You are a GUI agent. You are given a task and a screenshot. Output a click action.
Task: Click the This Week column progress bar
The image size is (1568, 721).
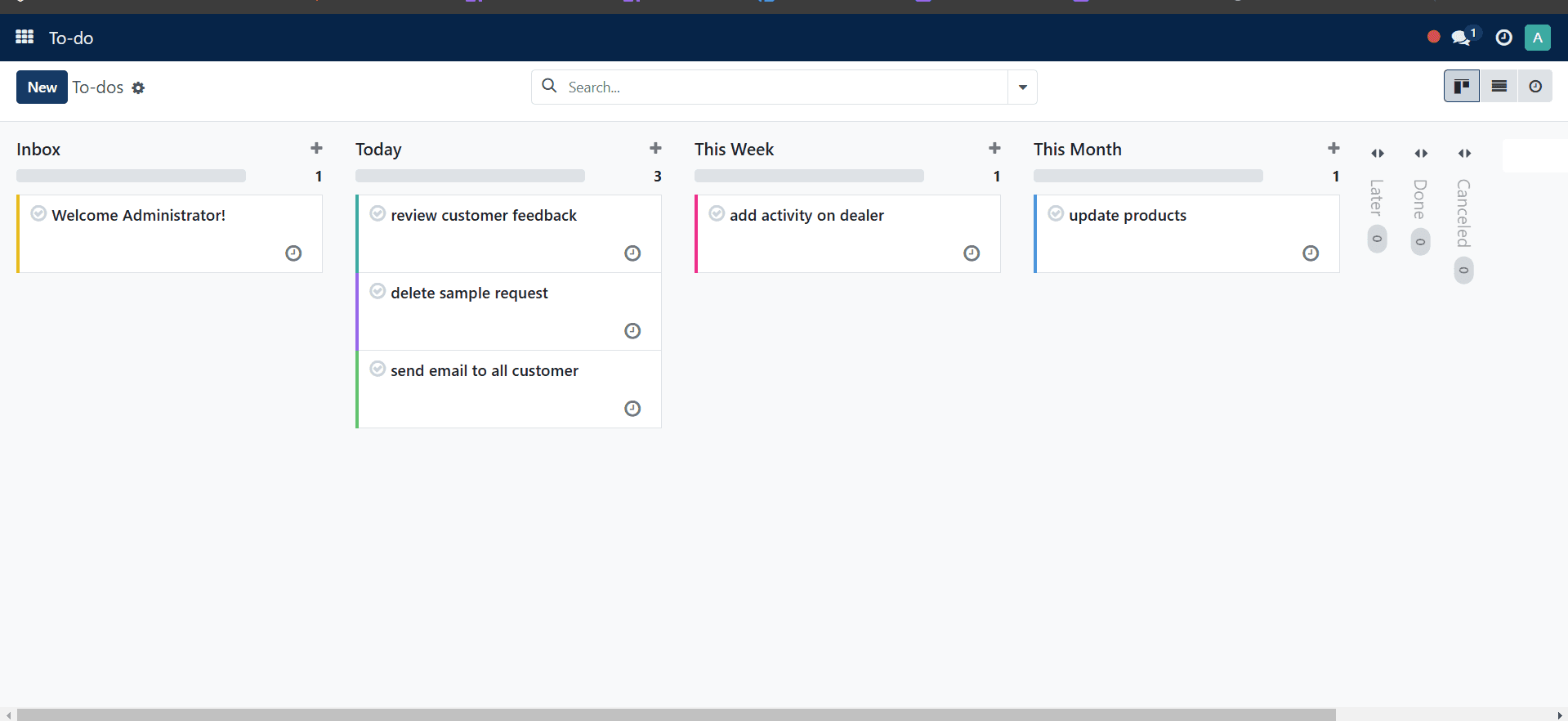point(809,176)
